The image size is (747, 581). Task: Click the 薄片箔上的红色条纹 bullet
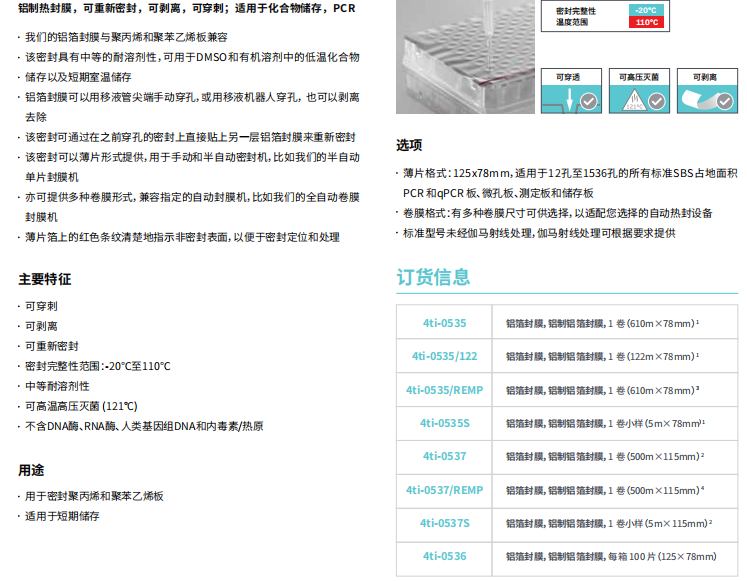(182, 237)
